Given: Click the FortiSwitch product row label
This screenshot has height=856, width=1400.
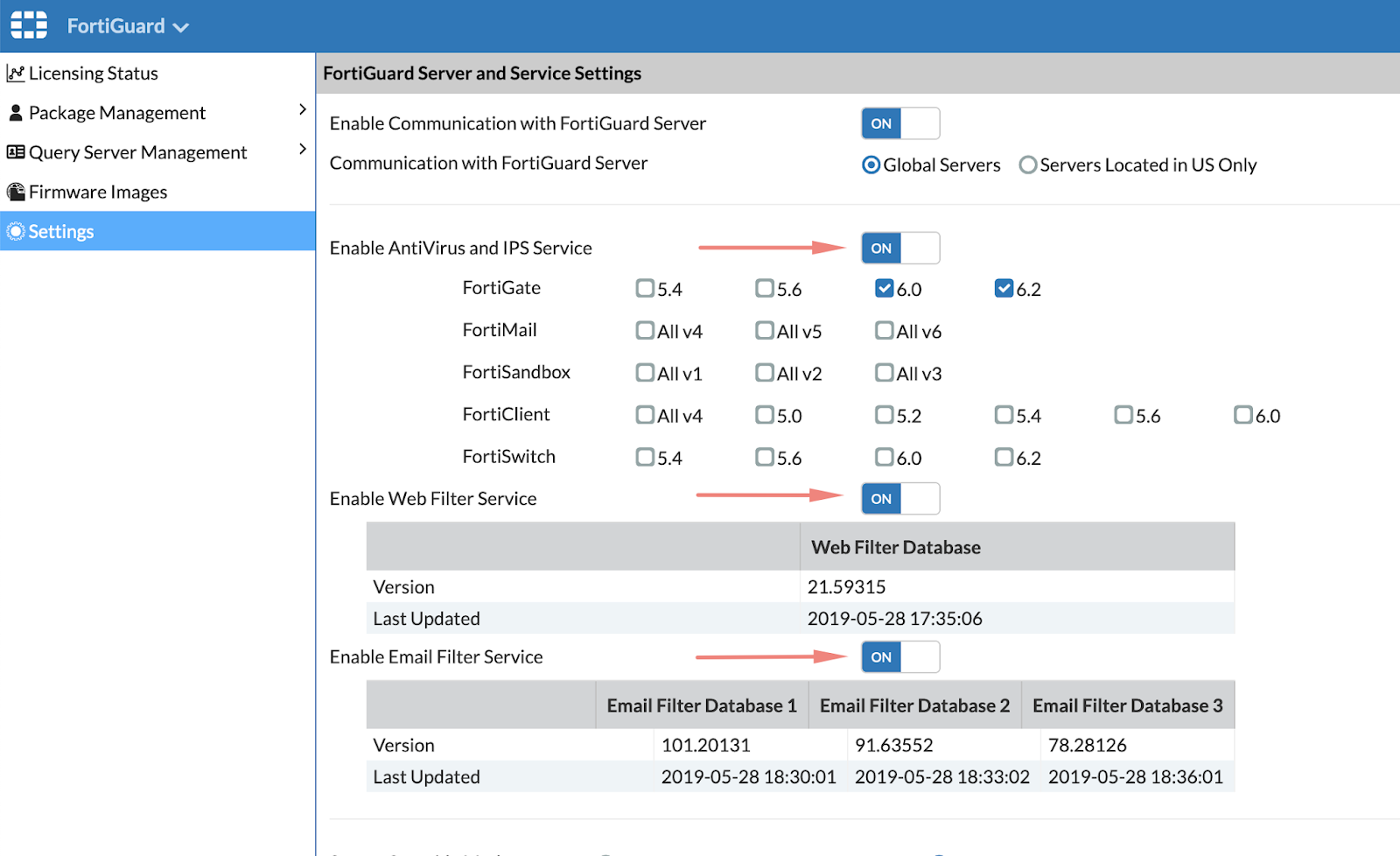Looking at the screenshot, I should coord(509,456).
